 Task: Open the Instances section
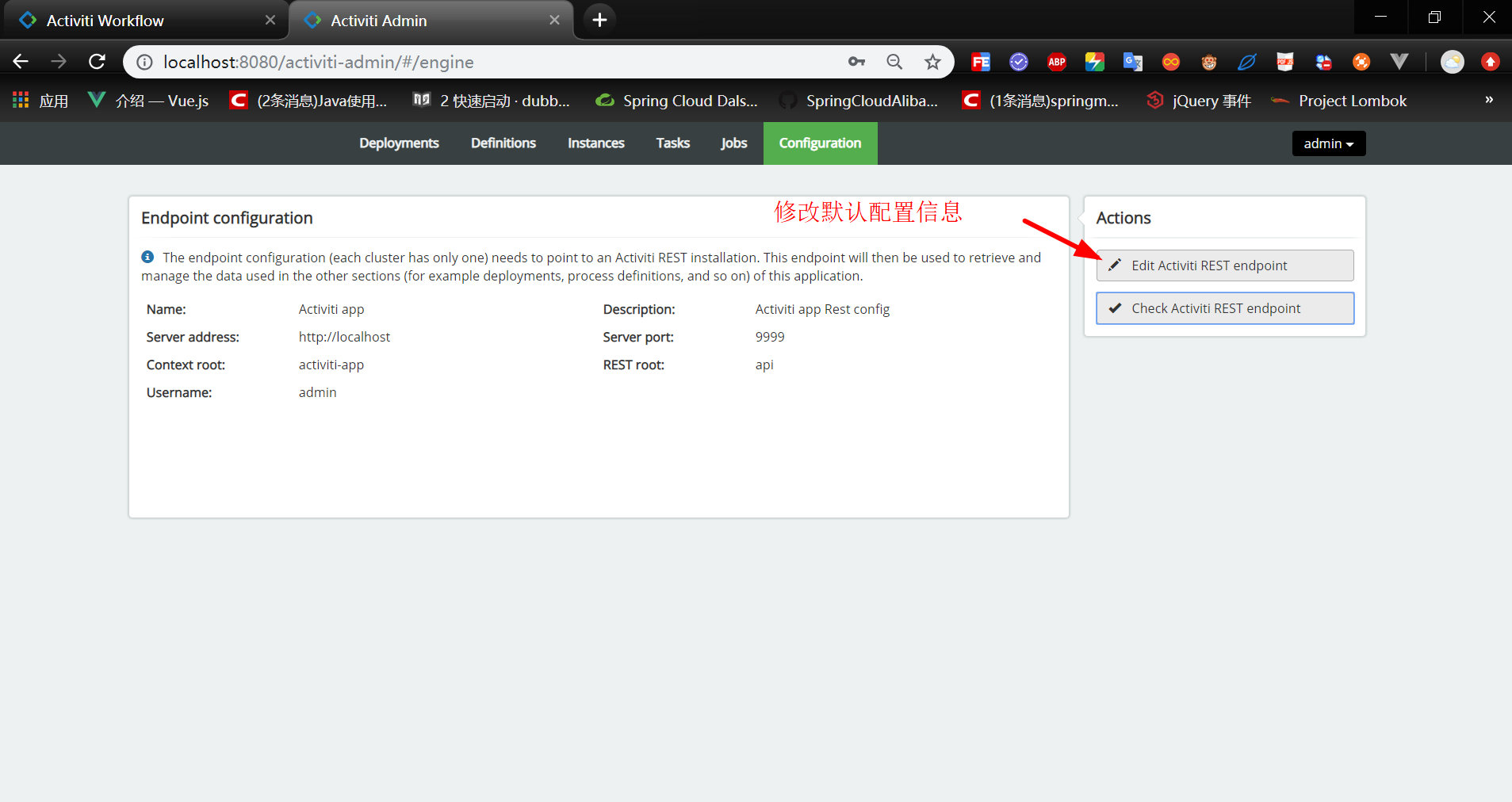pos(596,143)
